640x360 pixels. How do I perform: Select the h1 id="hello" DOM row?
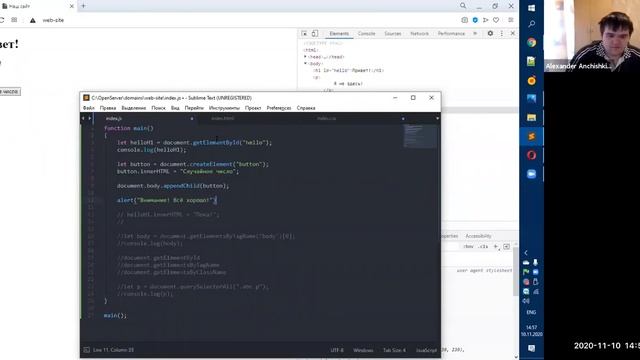point(348,71)
